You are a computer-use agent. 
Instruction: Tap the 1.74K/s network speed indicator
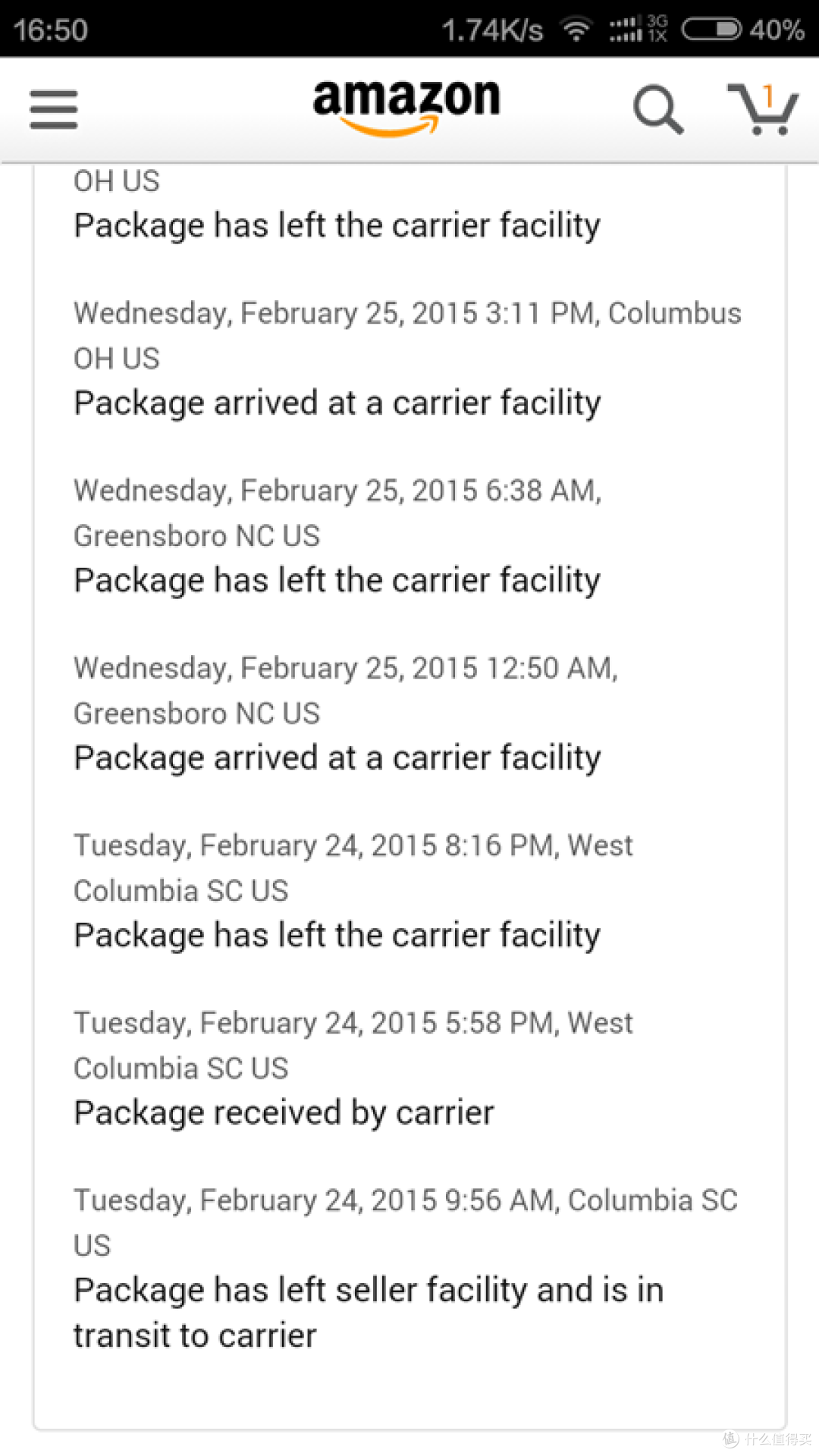tap(493, 30)
